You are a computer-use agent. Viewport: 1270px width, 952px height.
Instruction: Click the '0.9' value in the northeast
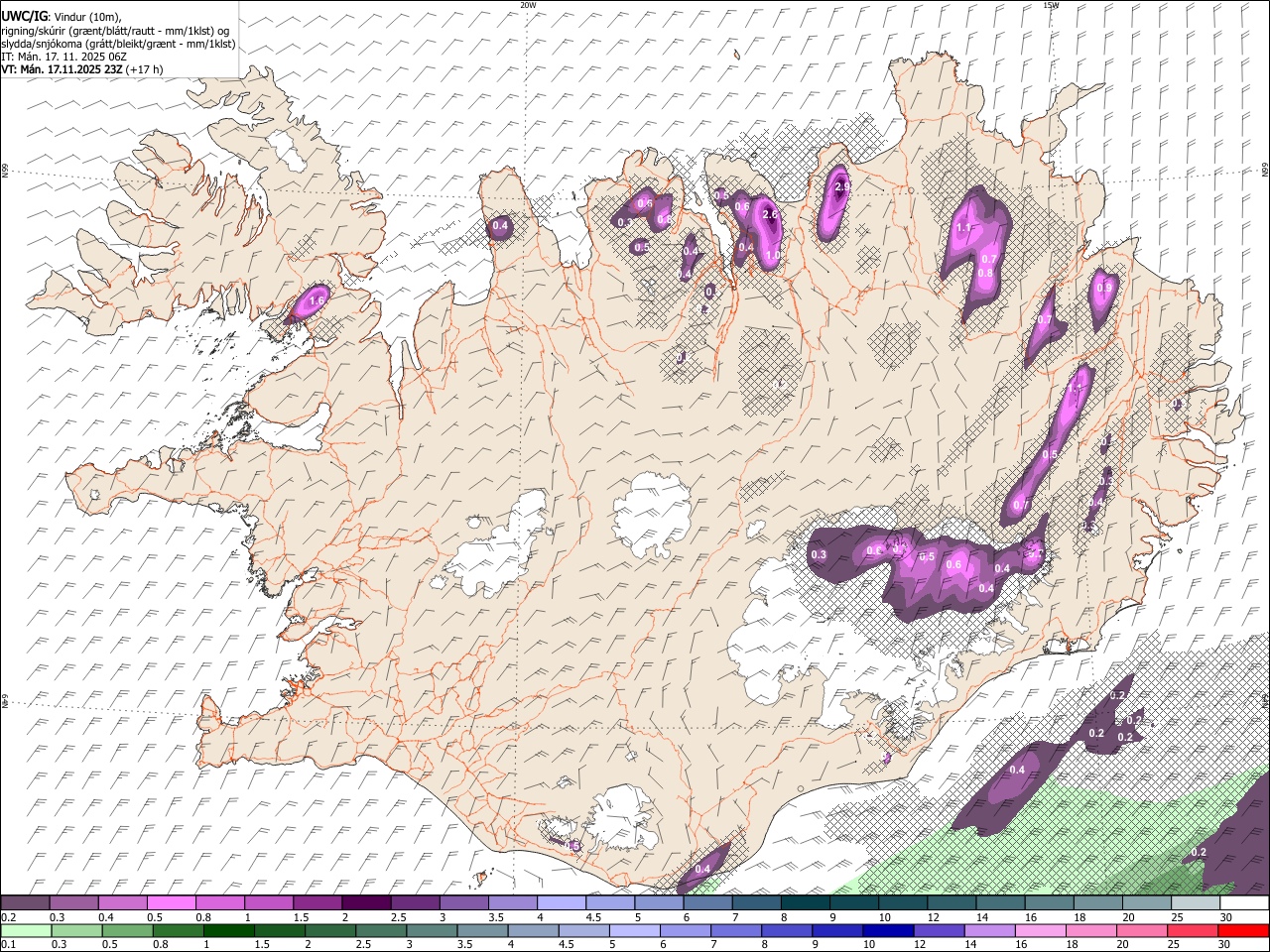click(1104, 288)
